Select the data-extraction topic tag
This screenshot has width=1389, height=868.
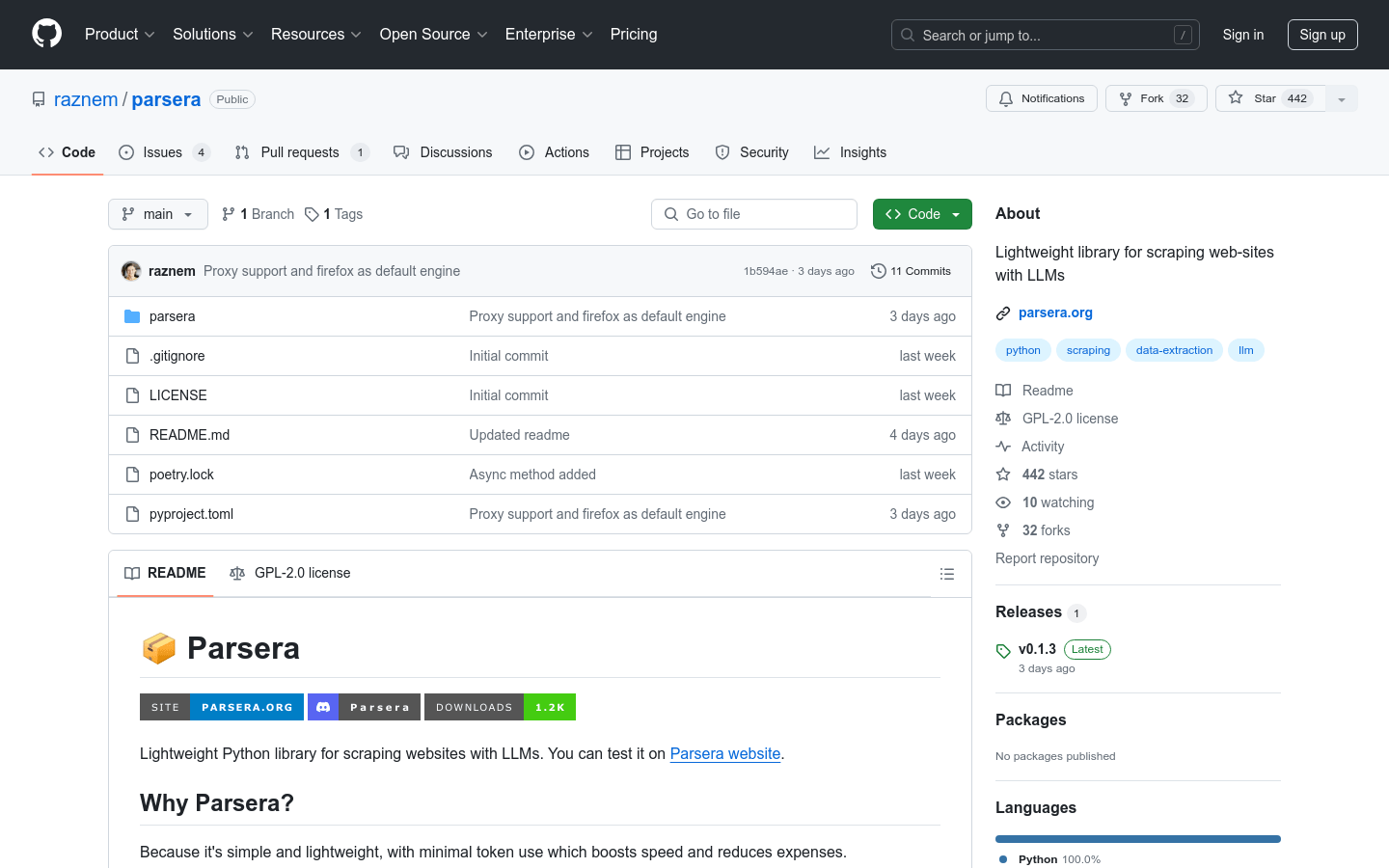(1174, 350)
